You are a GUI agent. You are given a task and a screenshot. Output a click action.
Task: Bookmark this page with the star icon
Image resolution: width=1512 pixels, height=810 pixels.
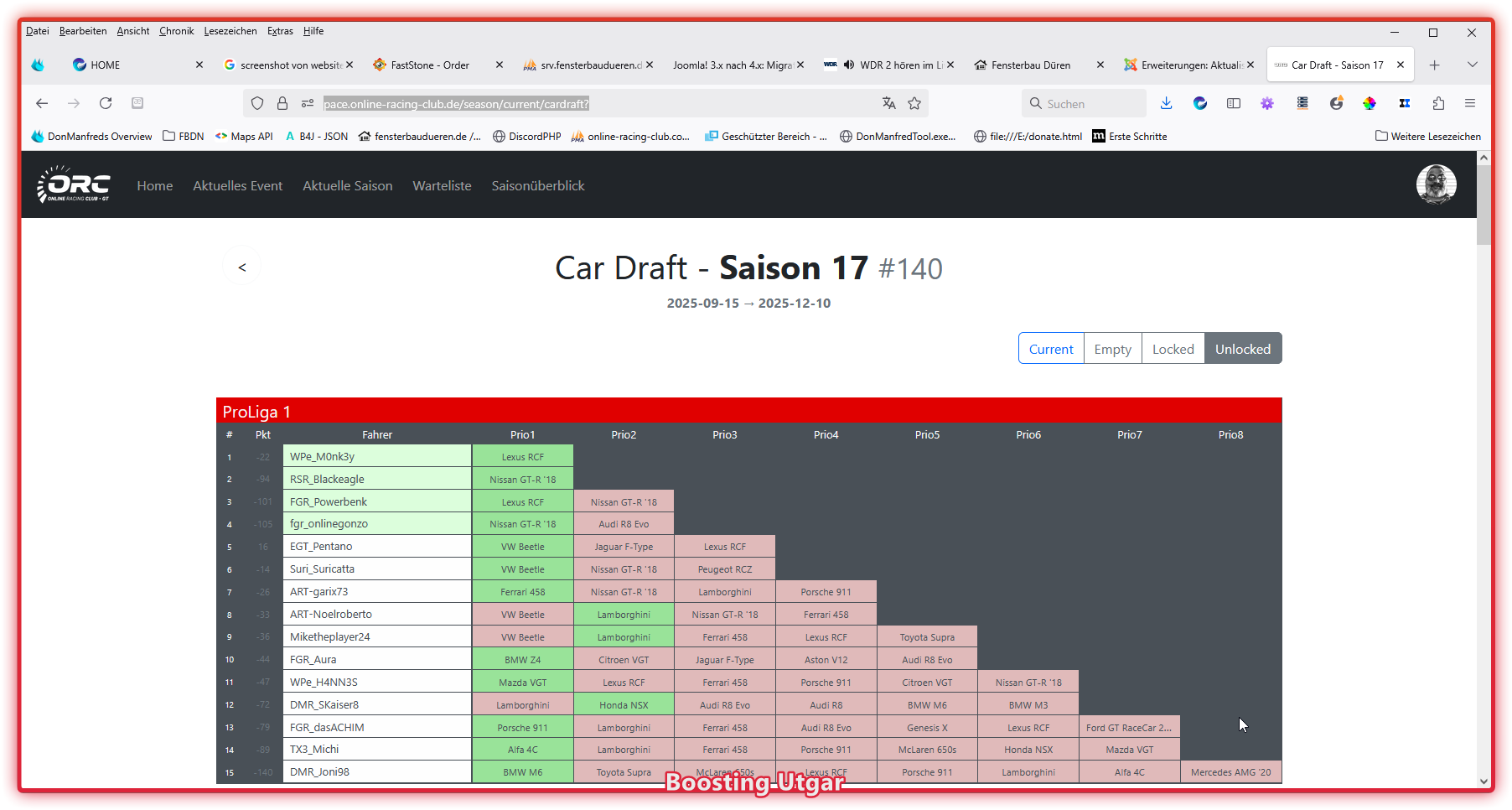pyautogui.click(x=914, y=103)
